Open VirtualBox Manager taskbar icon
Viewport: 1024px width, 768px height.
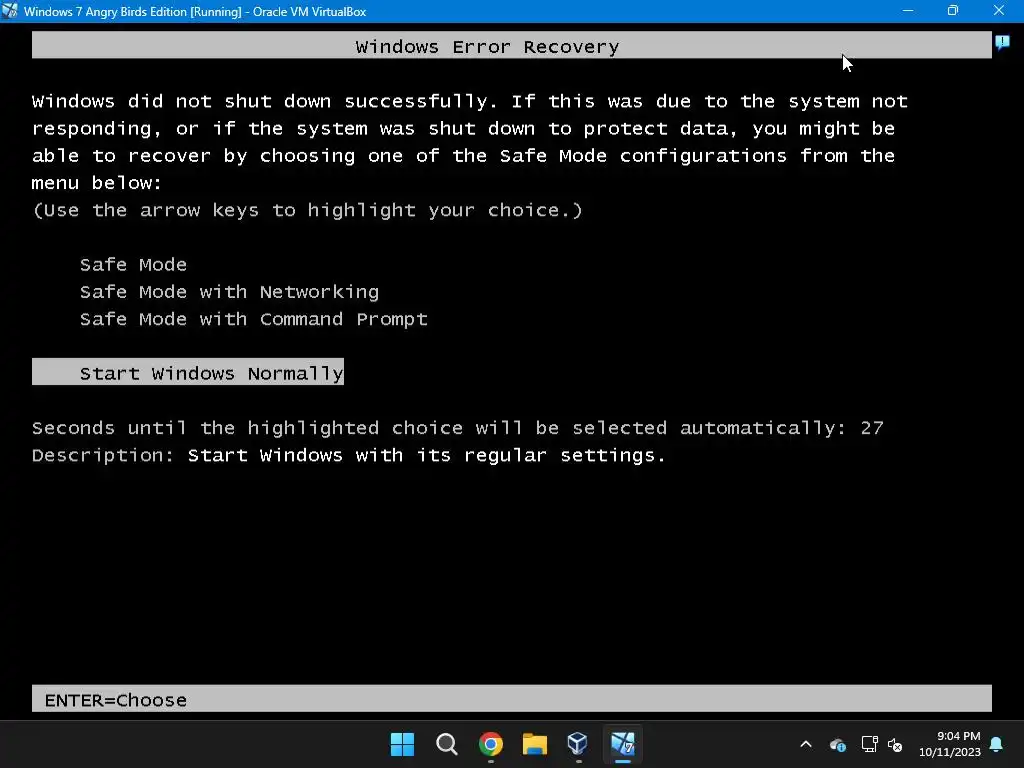578,744
